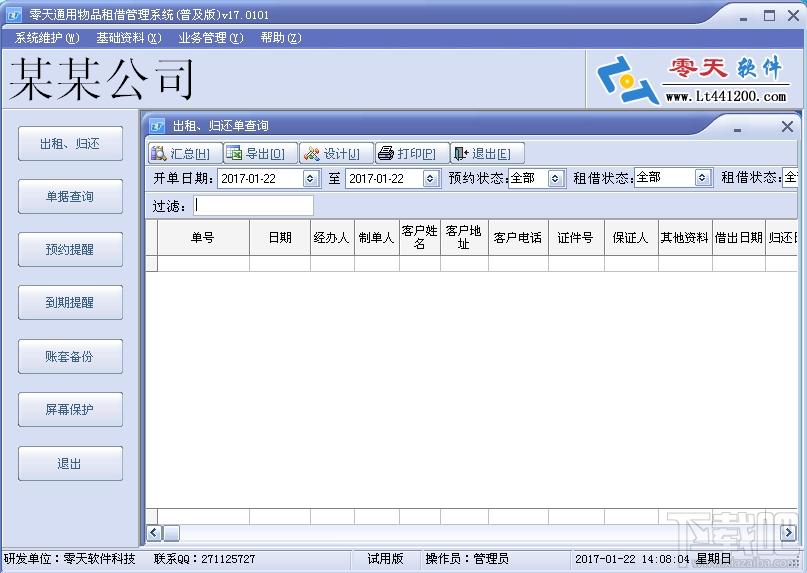The height and width of the screenshot is (573, 807).
Task: Open the 基础资料 menu
Action: [x=129, y=38]
